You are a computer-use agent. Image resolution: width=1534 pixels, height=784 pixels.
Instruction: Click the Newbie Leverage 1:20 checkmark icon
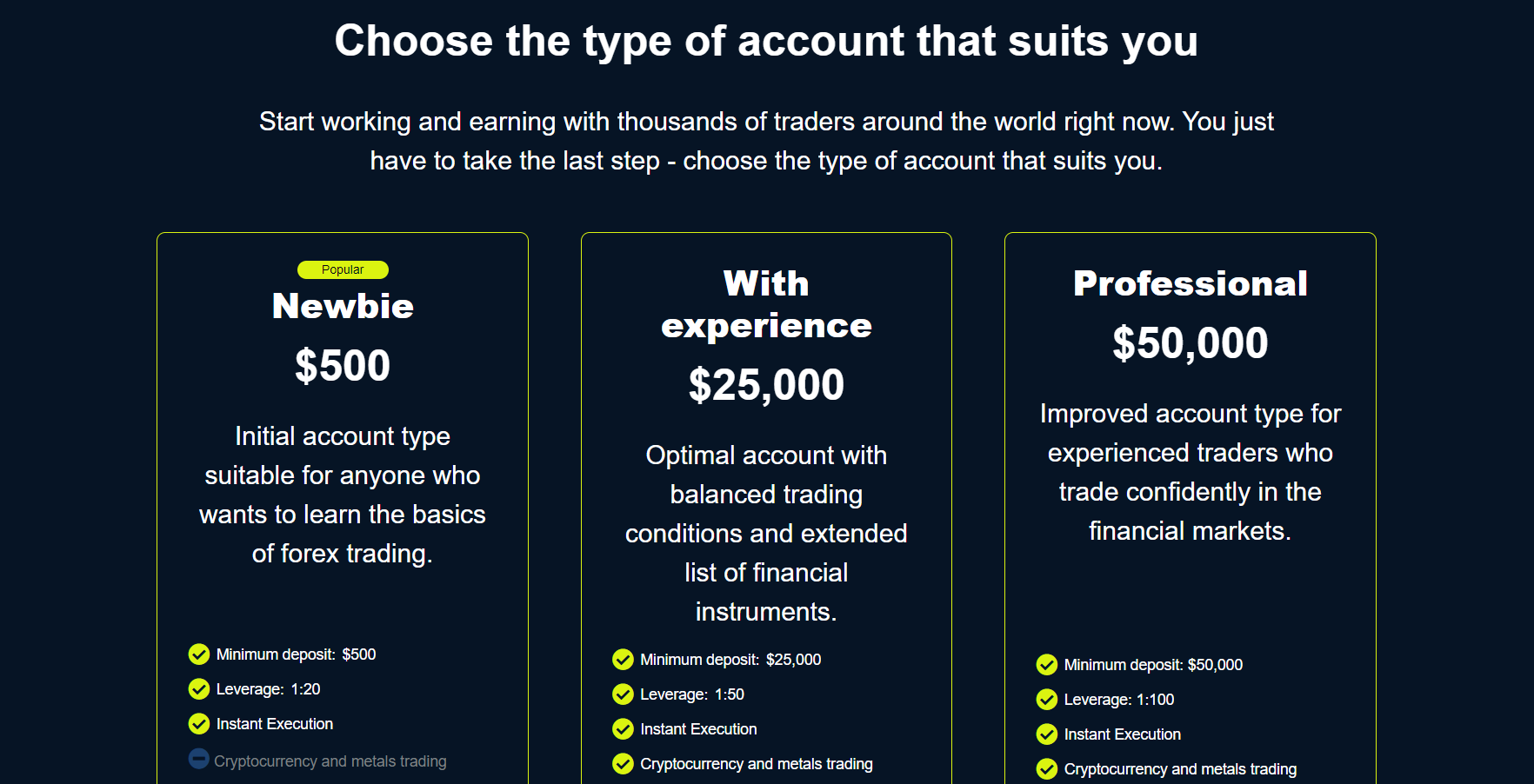[199, 688]
